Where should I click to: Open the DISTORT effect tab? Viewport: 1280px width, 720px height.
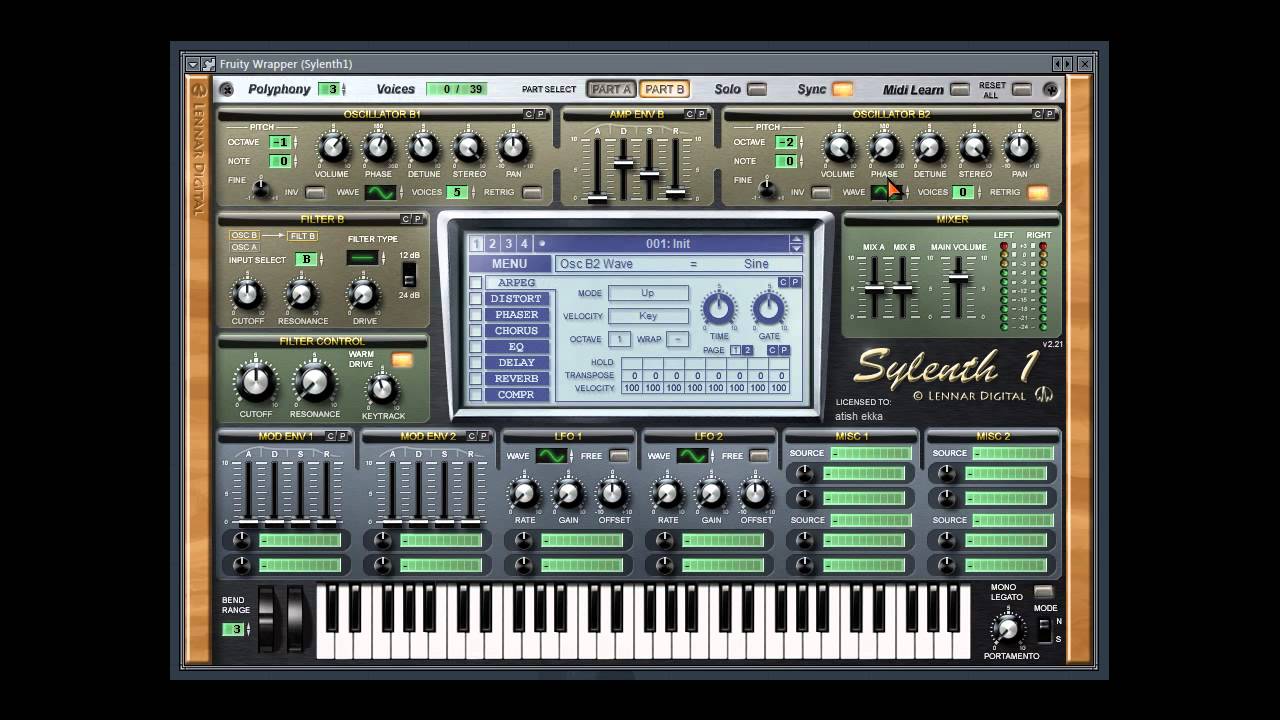tap(516, 299)
